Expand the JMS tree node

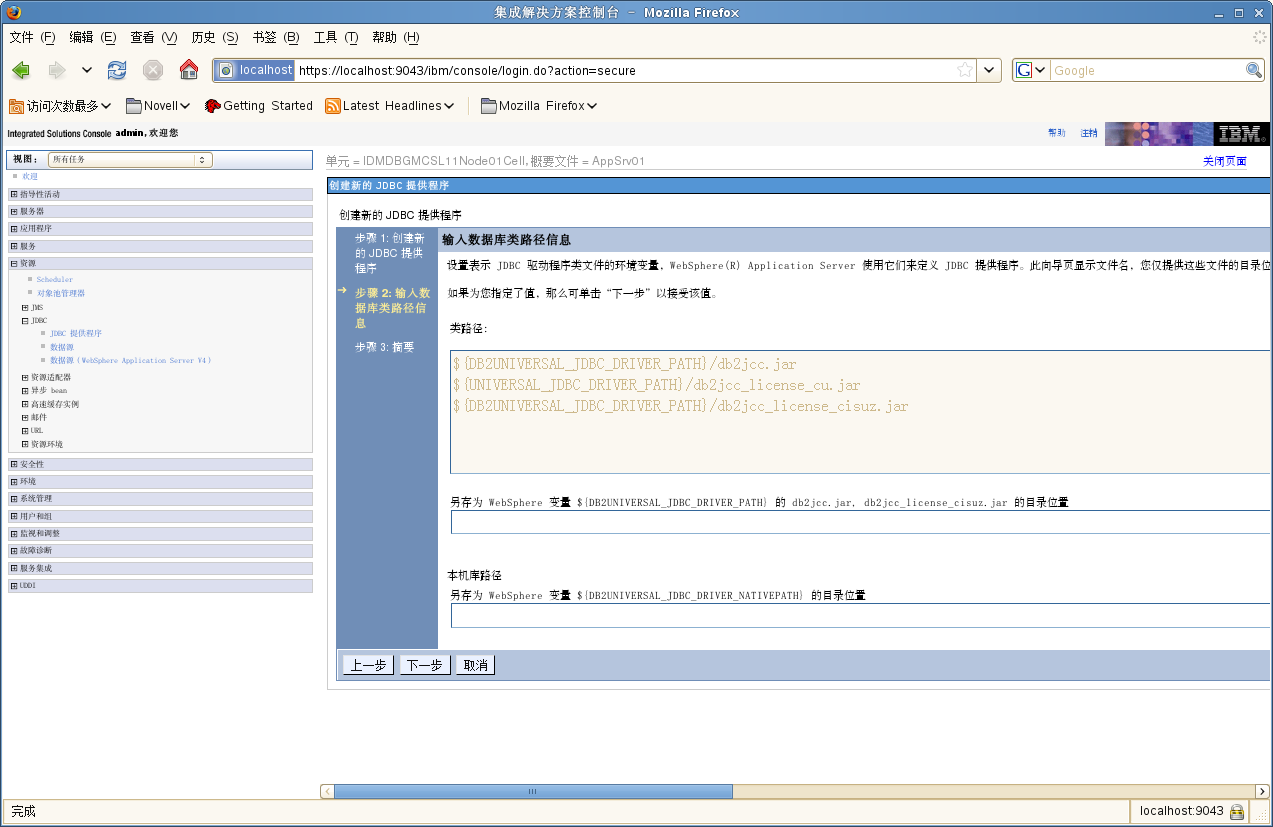coord(25,307)
